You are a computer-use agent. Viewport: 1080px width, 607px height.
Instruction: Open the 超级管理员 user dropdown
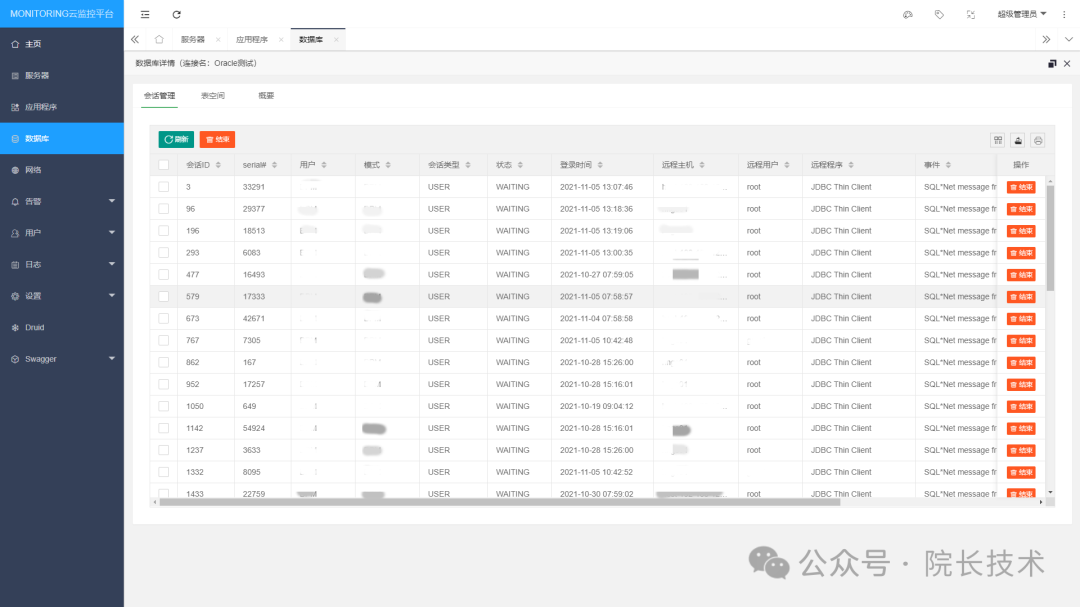(x=1021, y=14)
